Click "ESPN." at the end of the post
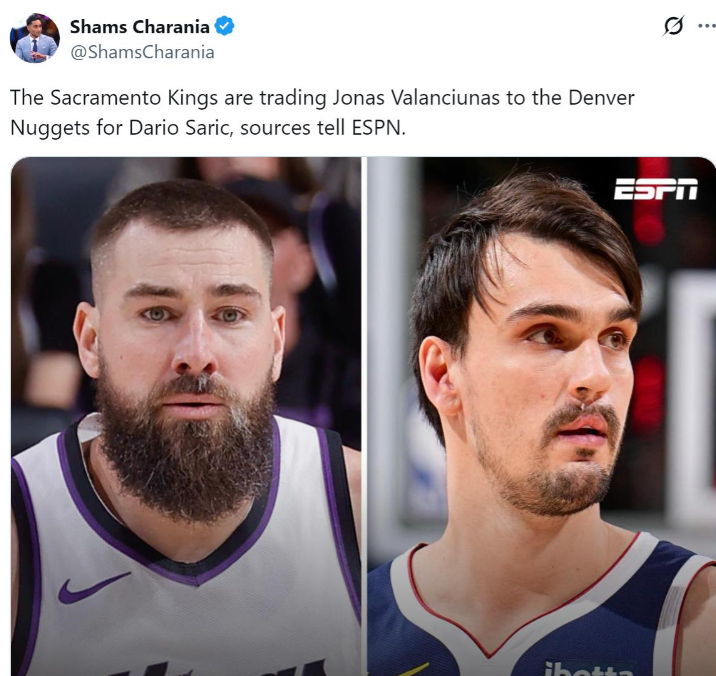 (379, 128)
